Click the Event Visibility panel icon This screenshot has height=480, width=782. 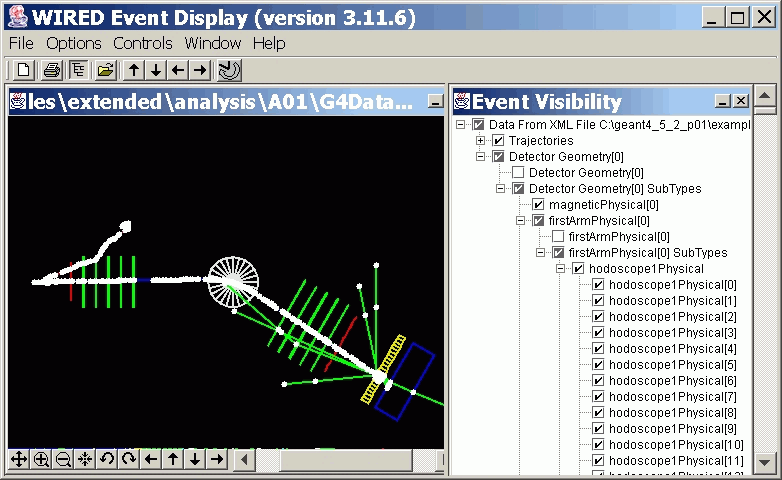(461, 101)
